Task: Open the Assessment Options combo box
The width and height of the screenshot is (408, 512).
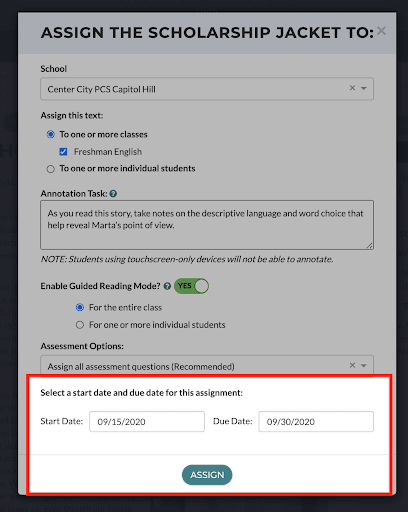Action: 207,366
